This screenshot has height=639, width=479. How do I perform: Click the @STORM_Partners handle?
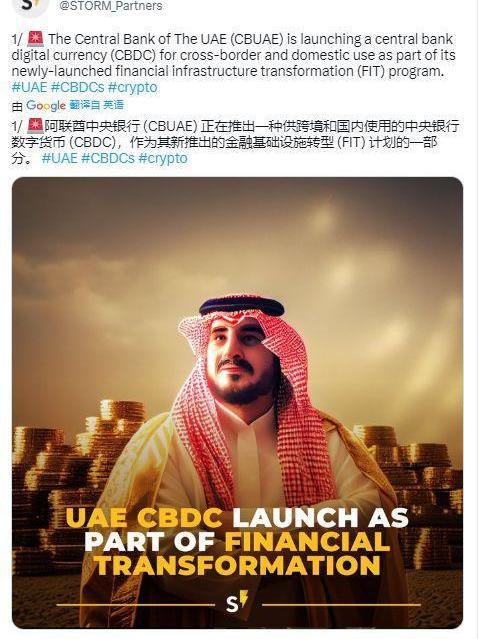[x=110, y=6]
